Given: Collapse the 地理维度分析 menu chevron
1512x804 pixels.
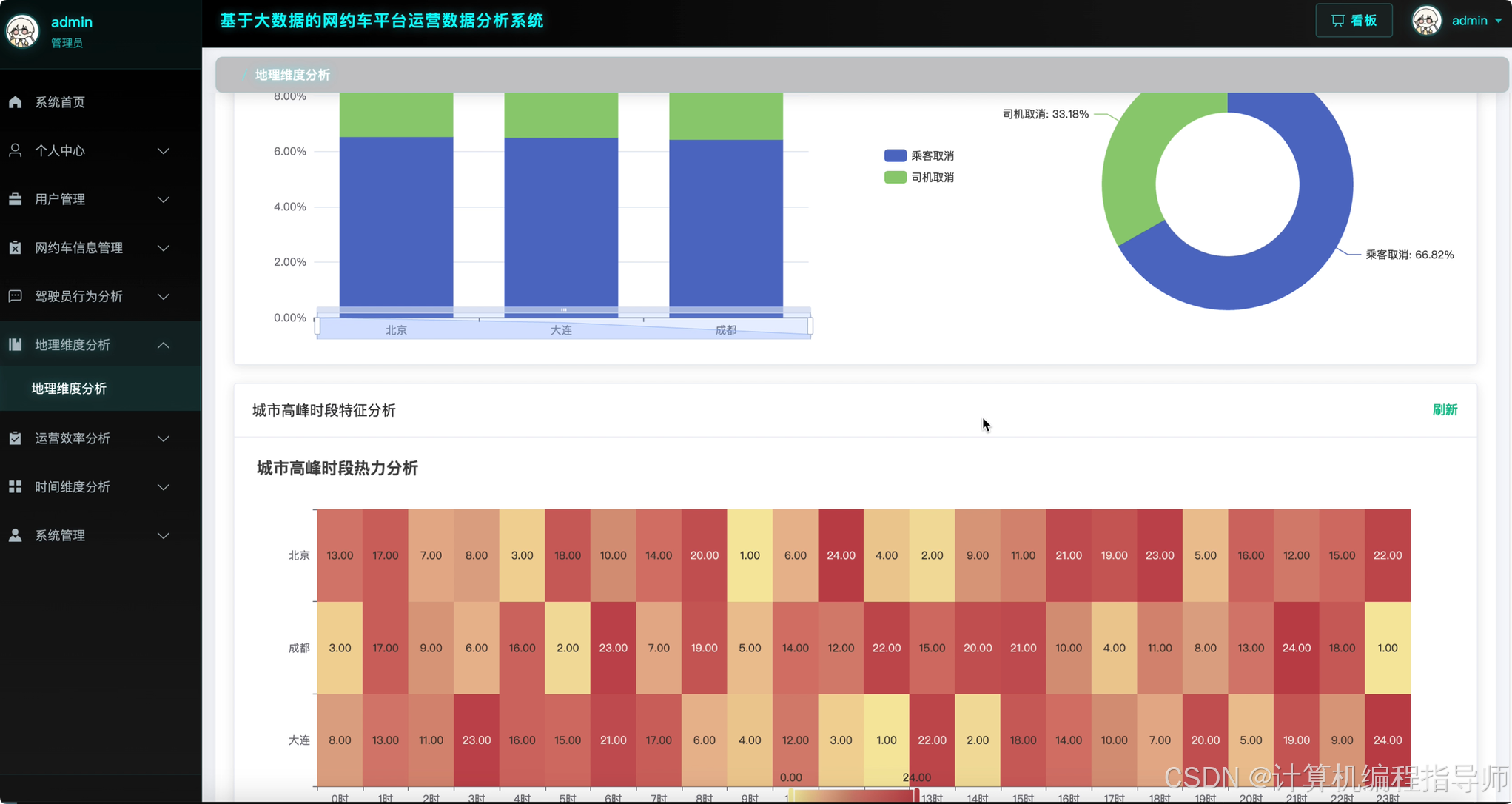Looking at the screenshot, I should pos(164,345).
